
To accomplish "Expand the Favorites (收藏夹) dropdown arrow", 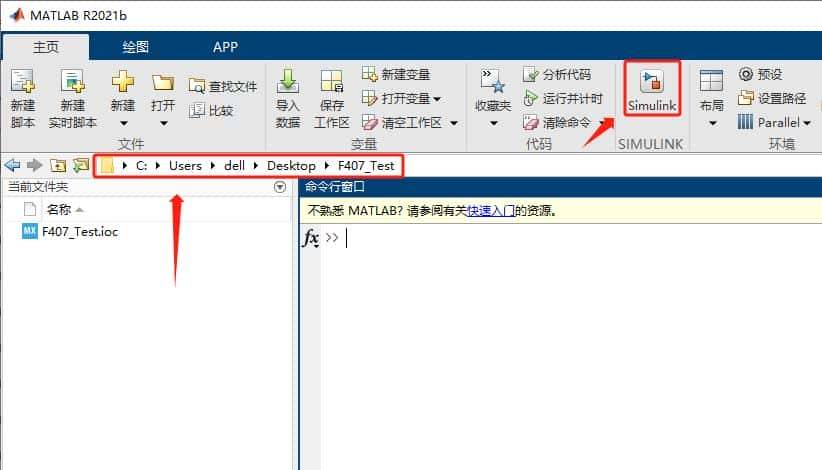I will (x=493, y=124).
